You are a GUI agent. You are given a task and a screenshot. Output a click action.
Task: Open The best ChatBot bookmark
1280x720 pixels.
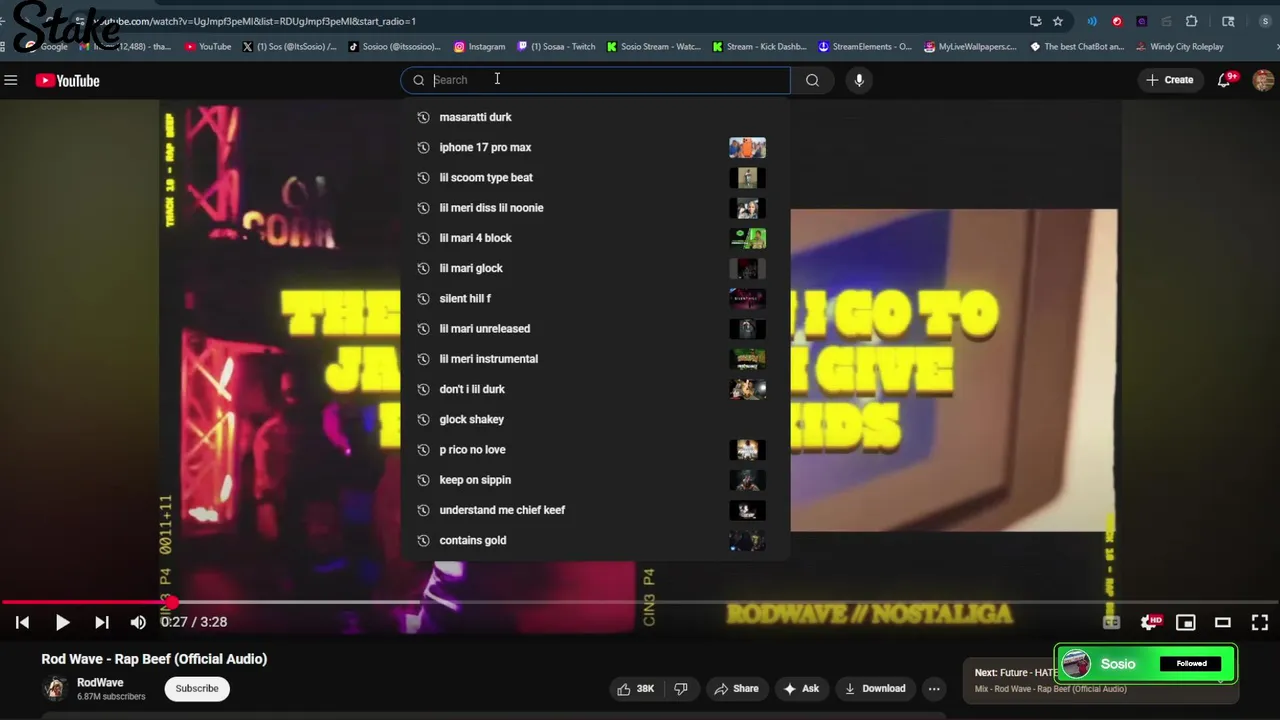coord(1077,47)
